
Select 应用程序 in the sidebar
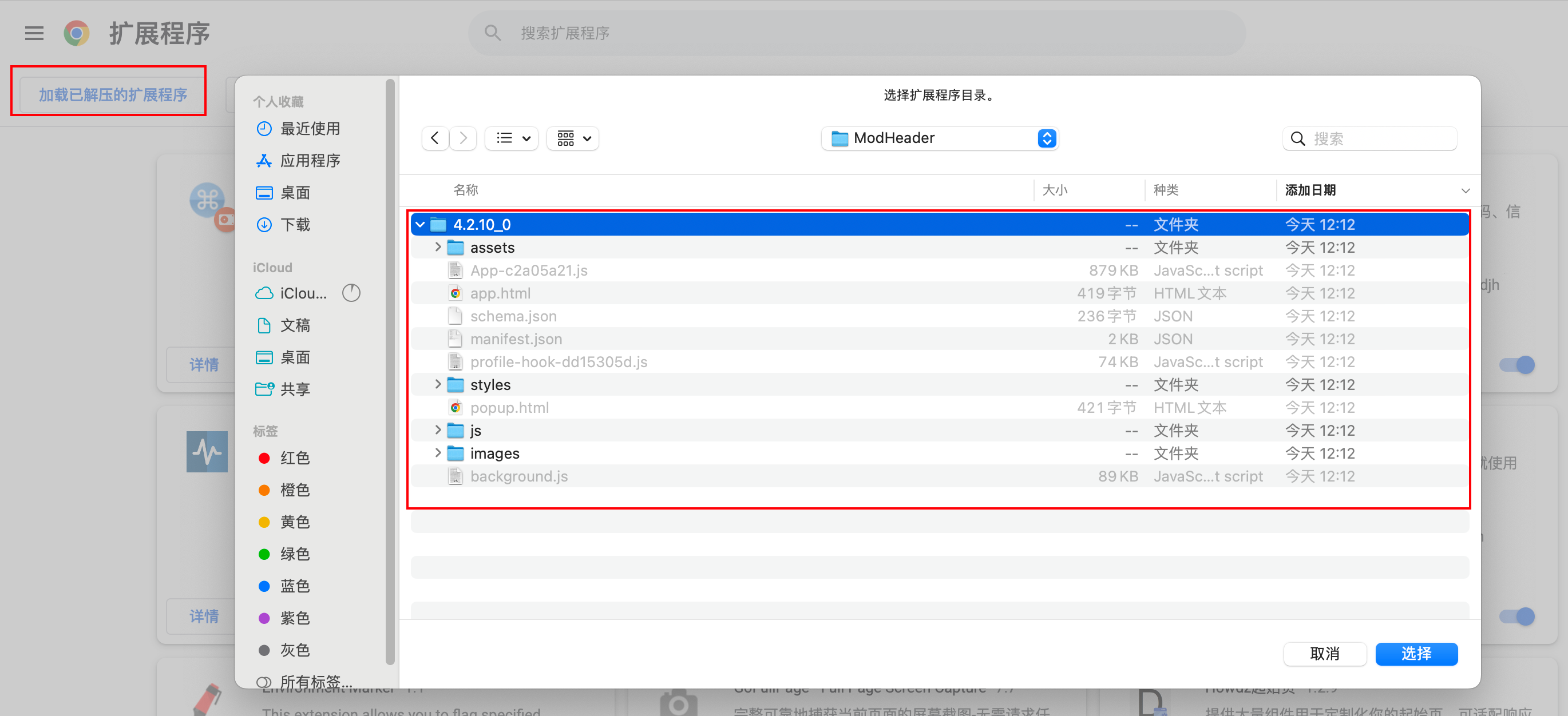pyautogui.click(x=309, y=161)
